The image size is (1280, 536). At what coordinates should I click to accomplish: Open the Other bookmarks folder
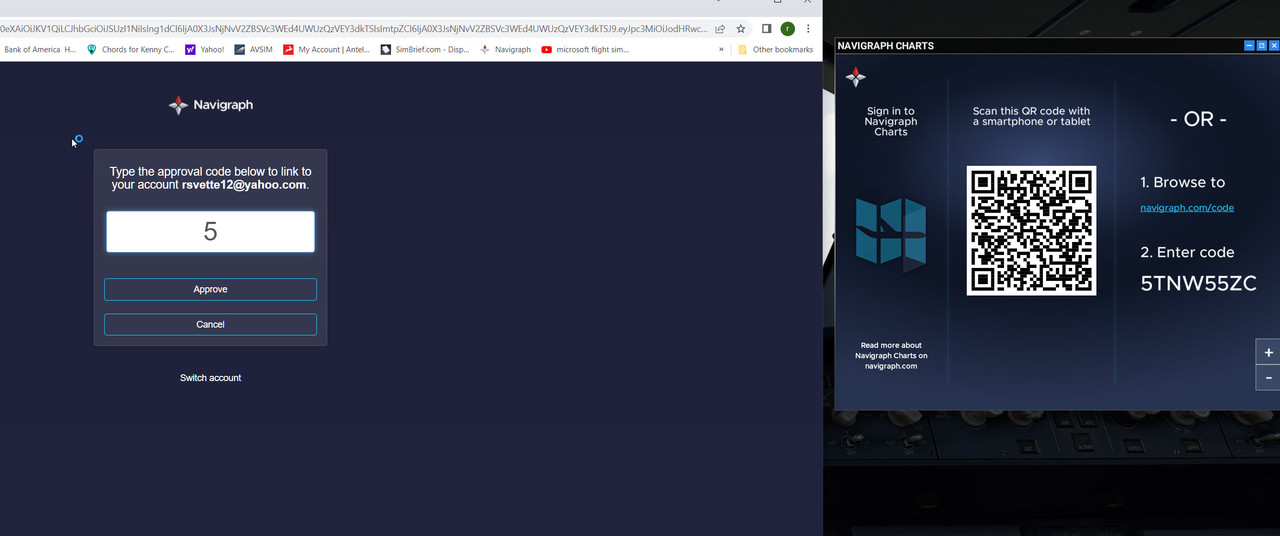click(776, 49)
